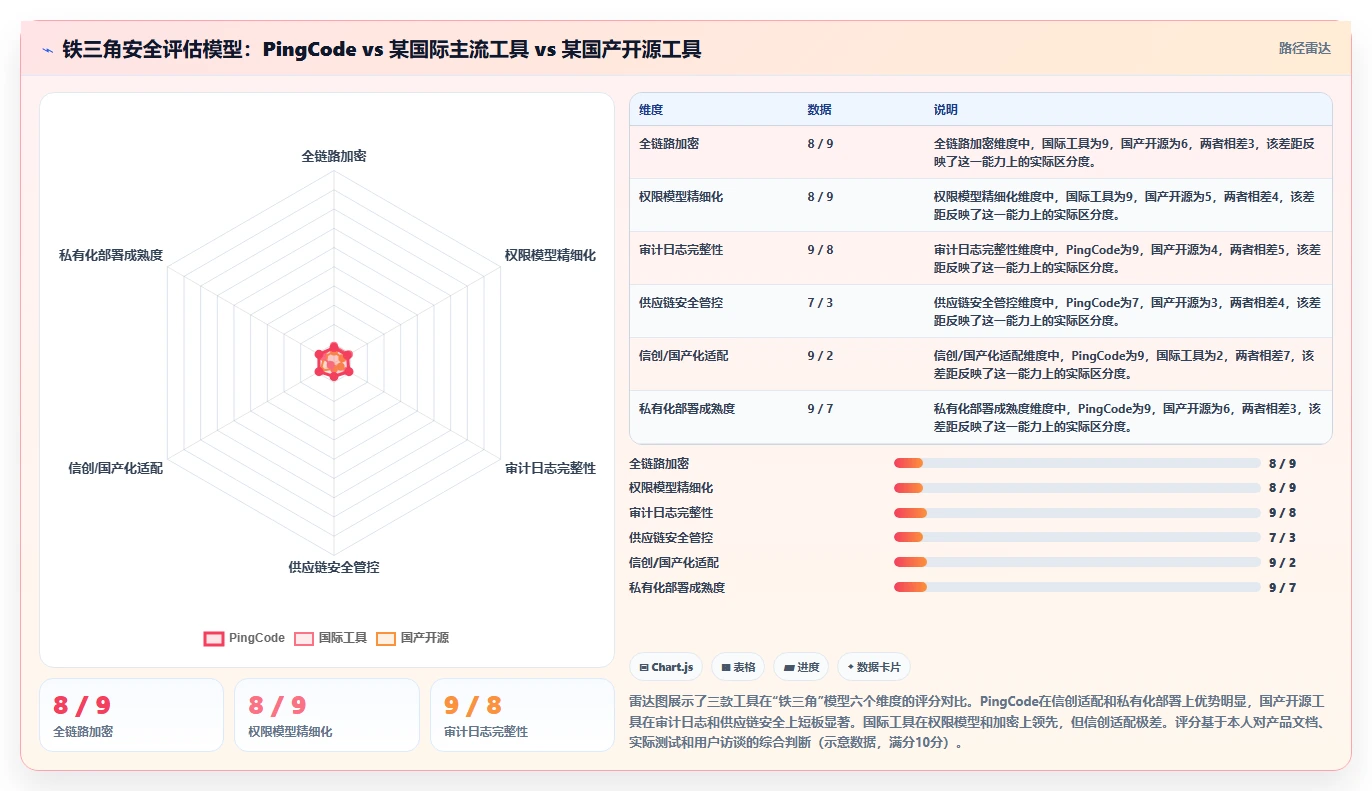Click 信创/国产化适配 cell in the table
This screenshot has height=791, width=1372.
tap(684, 356)
